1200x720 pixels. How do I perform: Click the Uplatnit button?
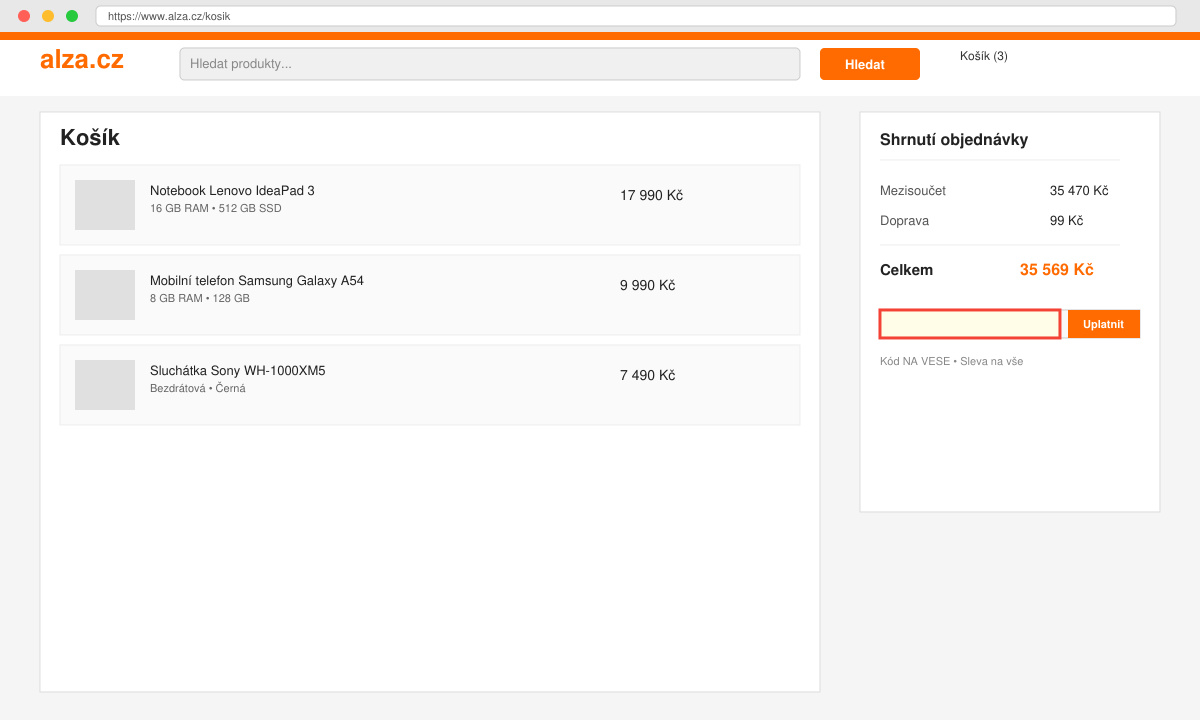point(1104,324)
